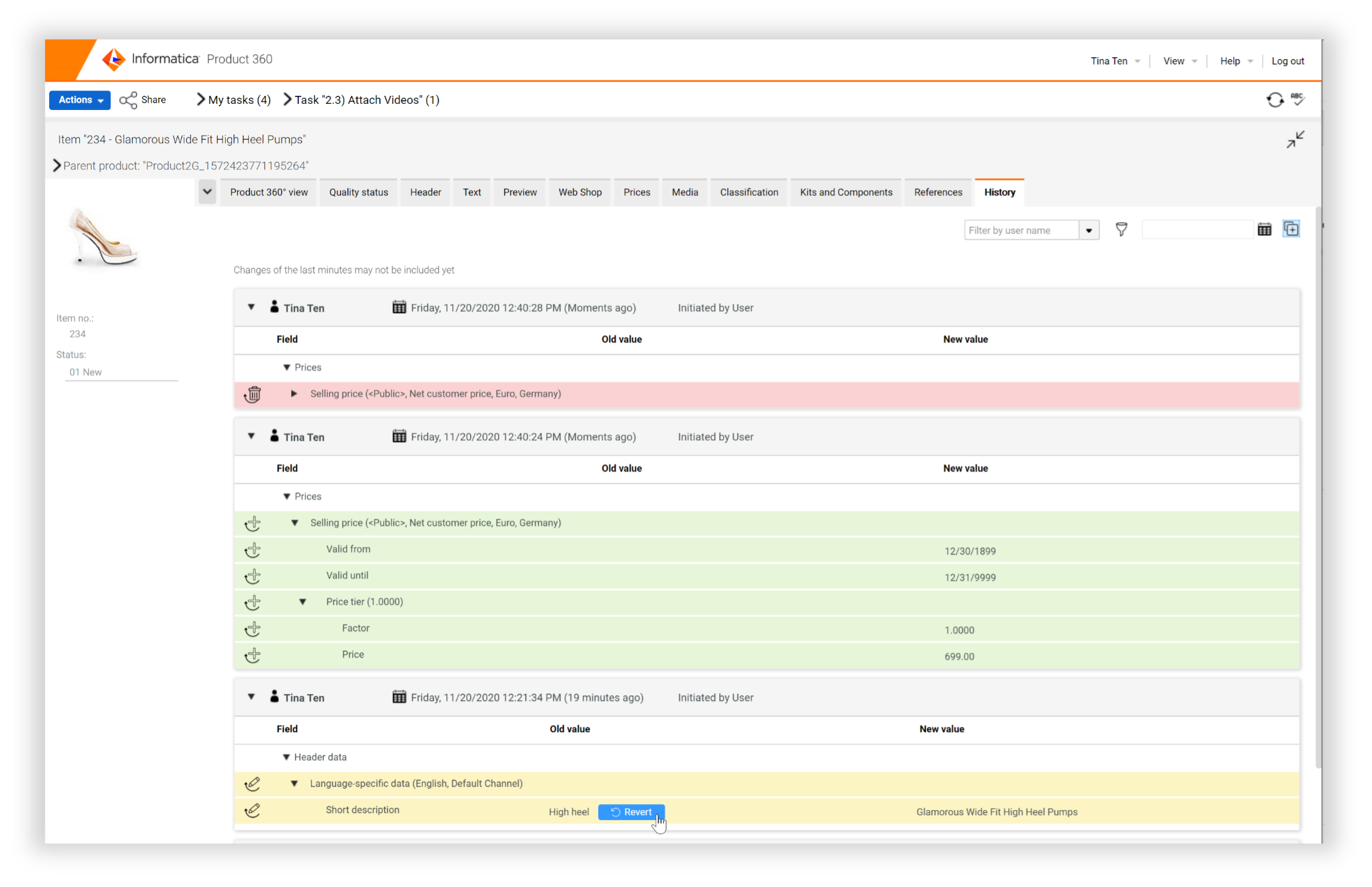Click the Log out link
The height and width of the screenshot is (887, 1372).
click(x=1287, y=61)
